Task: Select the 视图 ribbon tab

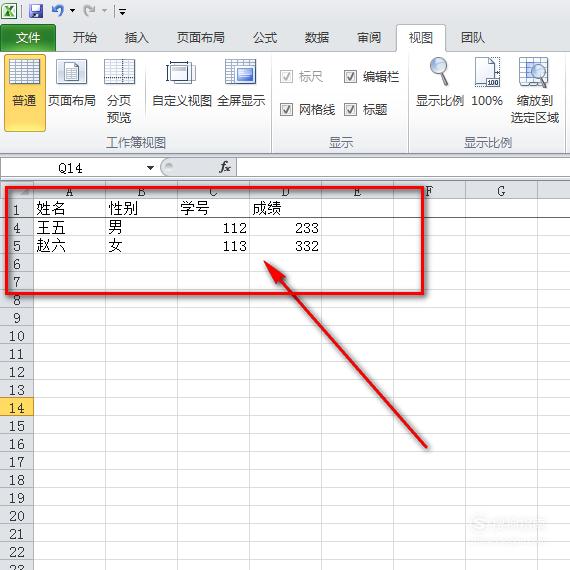Action: (x=421, y=38)
